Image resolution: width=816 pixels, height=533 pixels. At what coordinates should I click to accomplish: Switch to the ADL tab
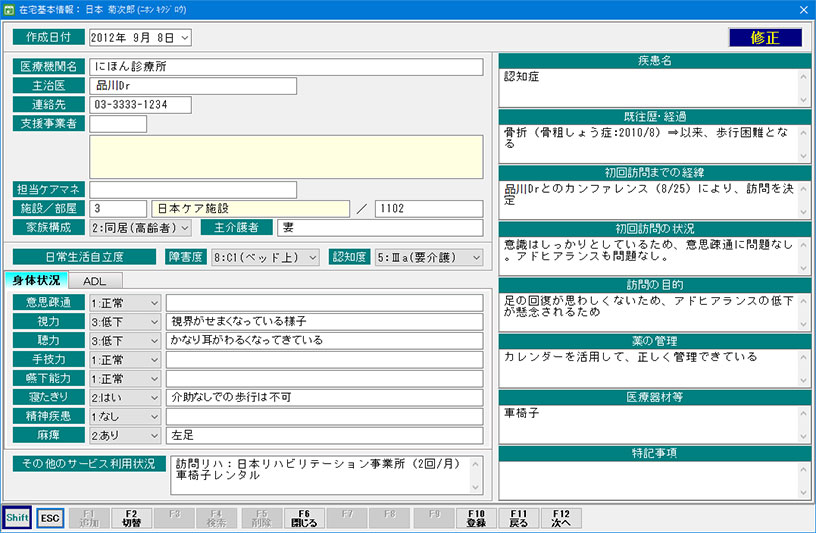pyautogui.click(x=95, y=281)
